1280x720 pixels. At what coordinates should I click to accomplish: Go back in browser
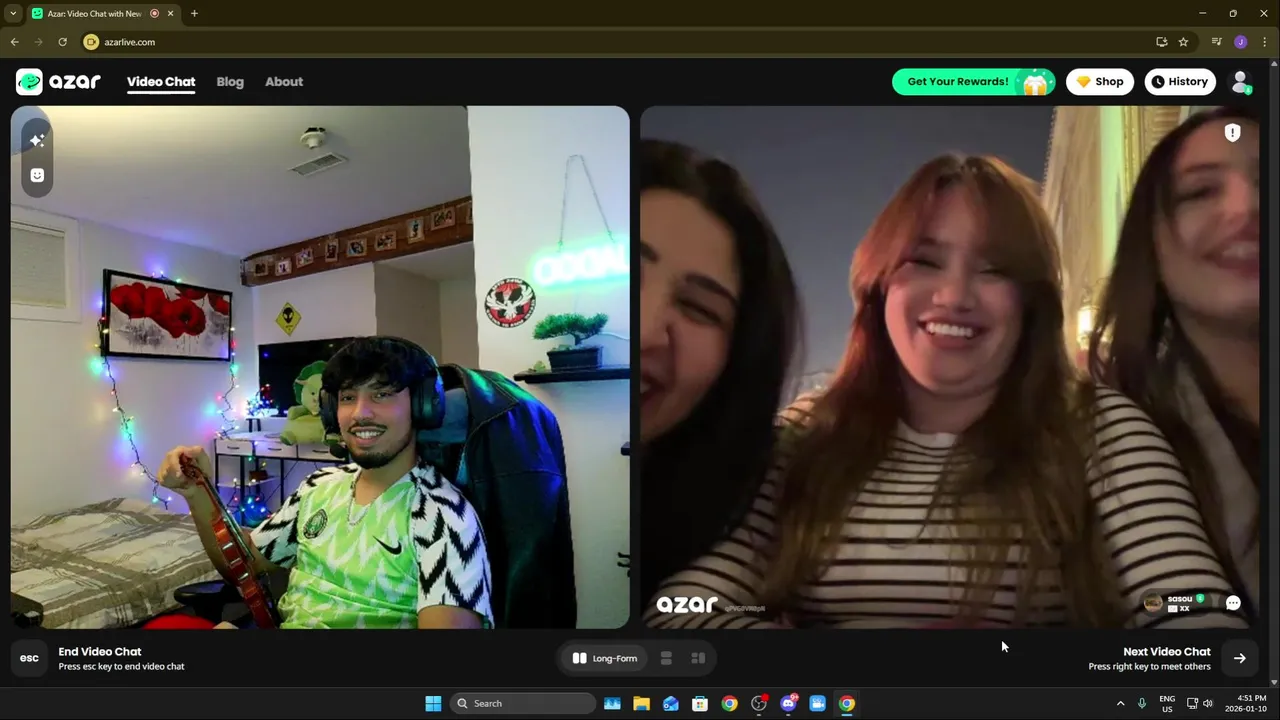coord(14,42)
